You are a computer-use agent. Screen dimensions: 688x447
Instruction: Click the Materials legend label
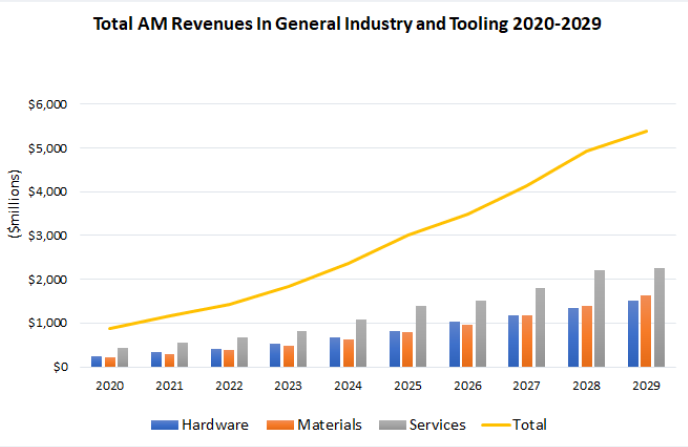pos(327,425)
